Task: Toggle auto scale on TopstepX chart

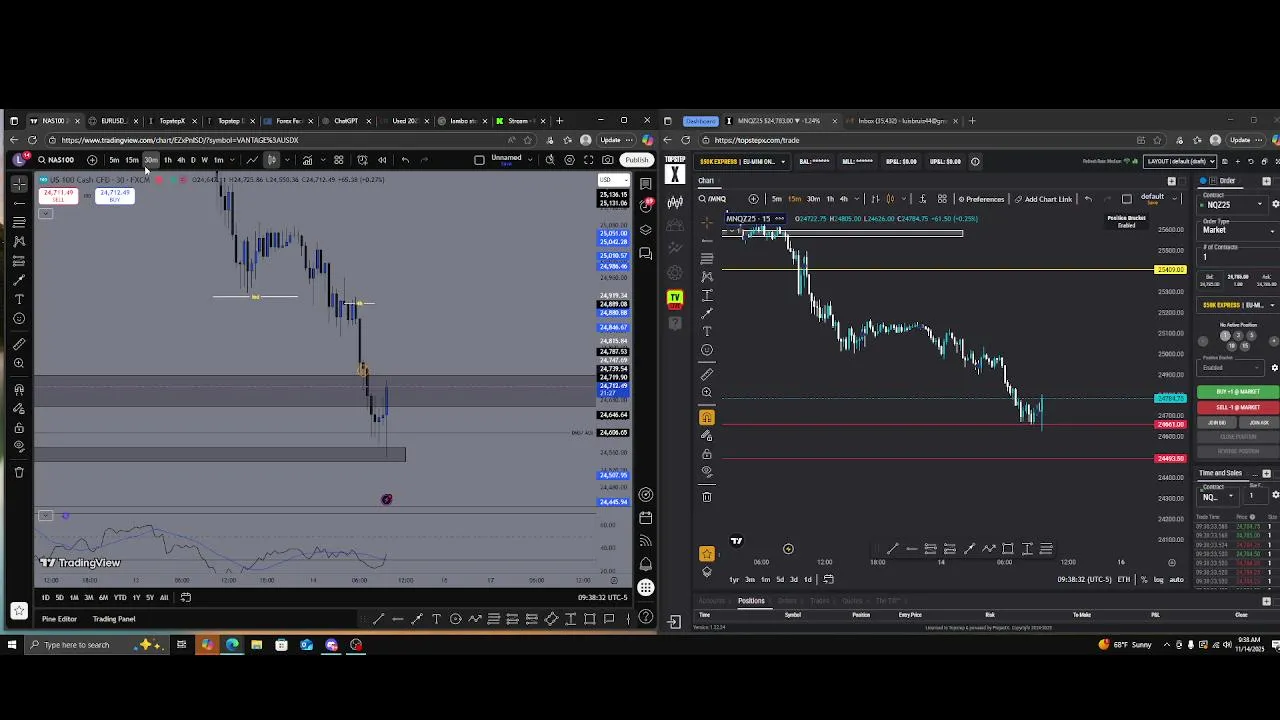Action: coord(1176,580)
